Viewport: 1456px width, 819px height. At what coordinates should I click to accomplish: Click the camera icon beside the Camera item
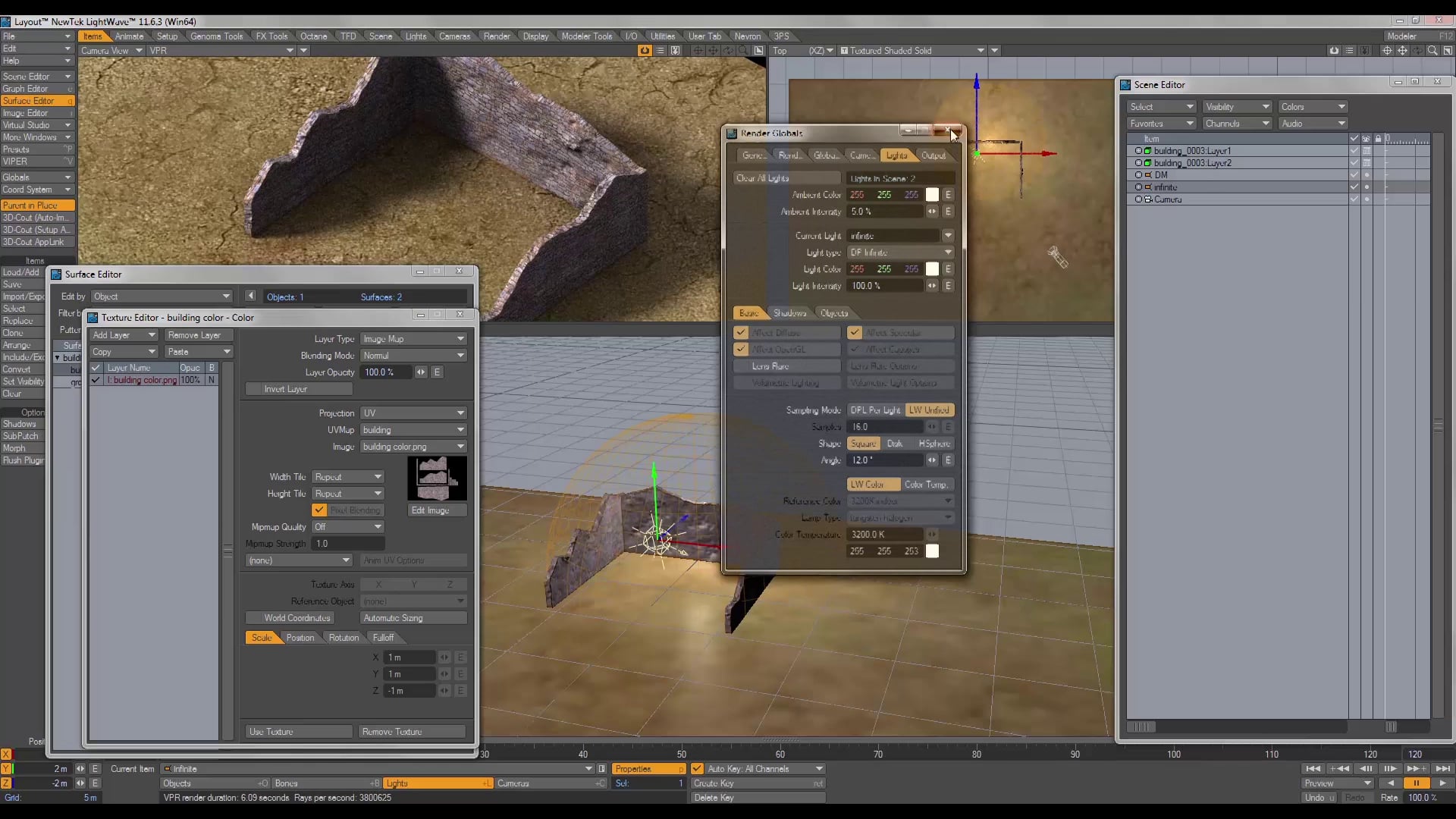(x=1149, y=199)
